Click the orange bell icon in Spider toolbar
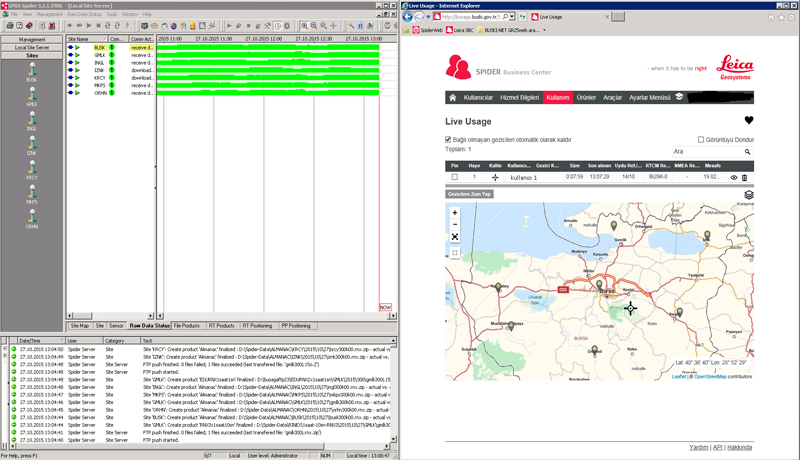 tap(193, 25)
